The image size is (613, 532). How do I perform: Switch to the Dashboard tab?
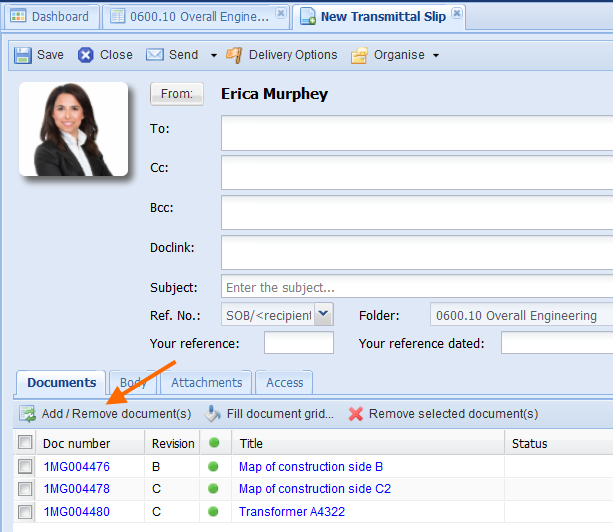[x=51, y=17]
